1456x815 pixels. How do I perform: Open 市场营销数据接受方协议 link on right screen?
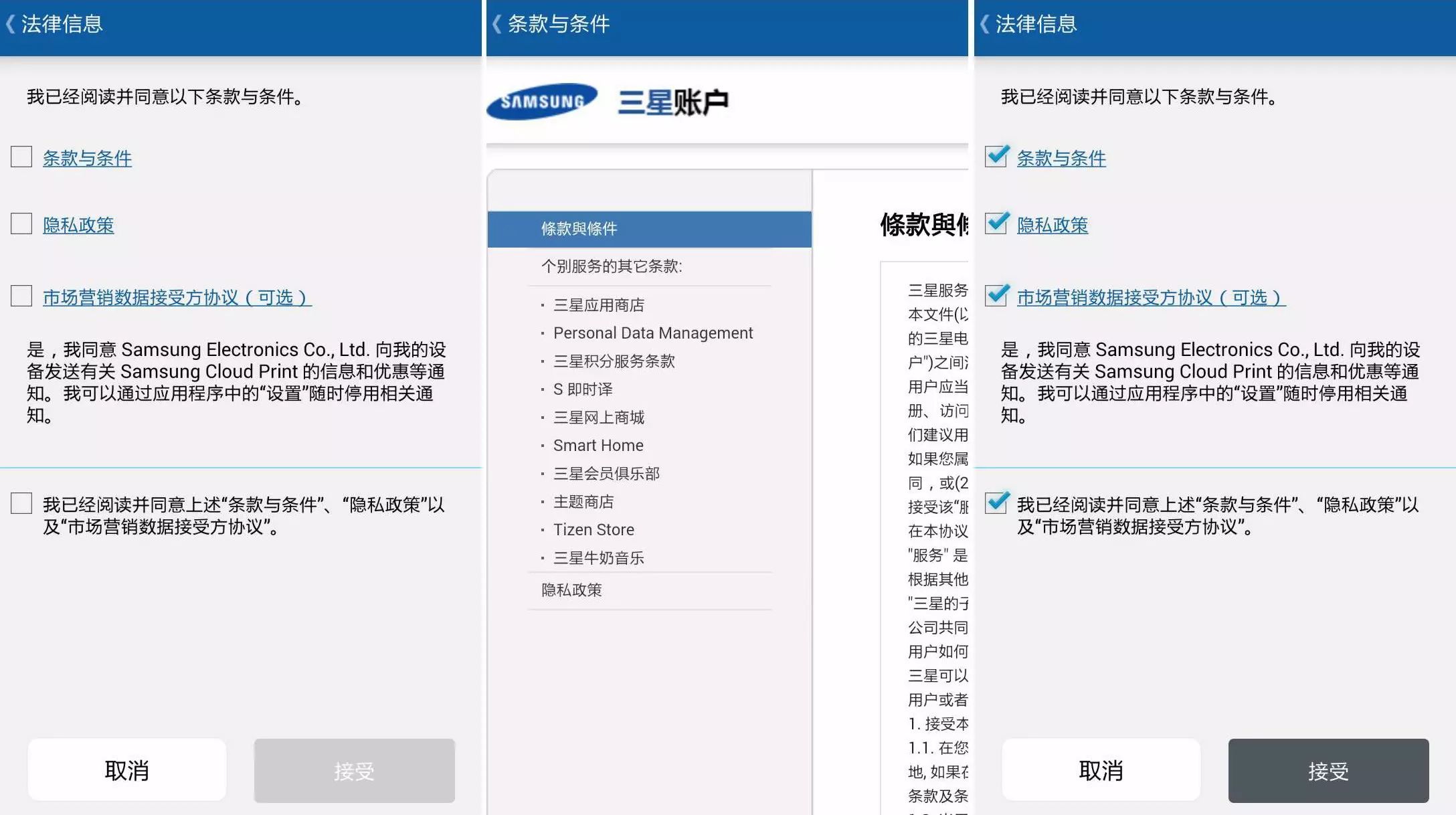coord(1152,298)
